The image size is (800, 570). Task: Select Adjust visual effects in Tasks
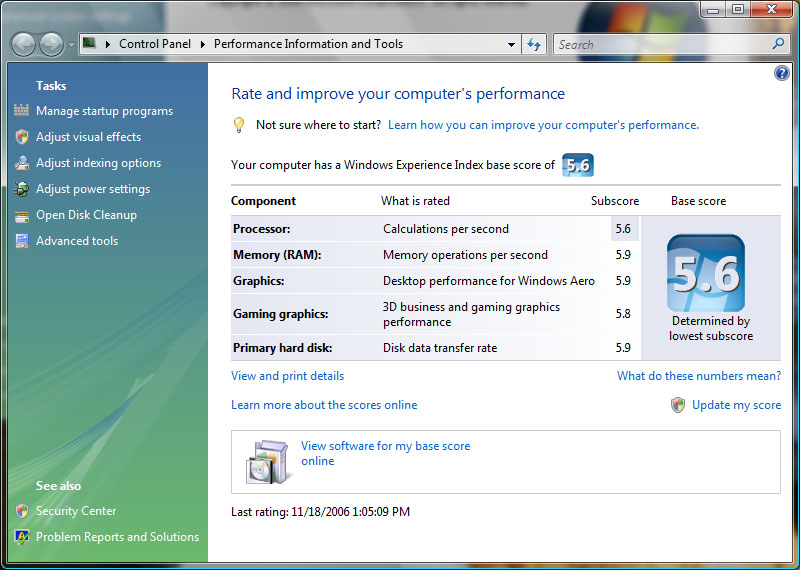(88, 137)
